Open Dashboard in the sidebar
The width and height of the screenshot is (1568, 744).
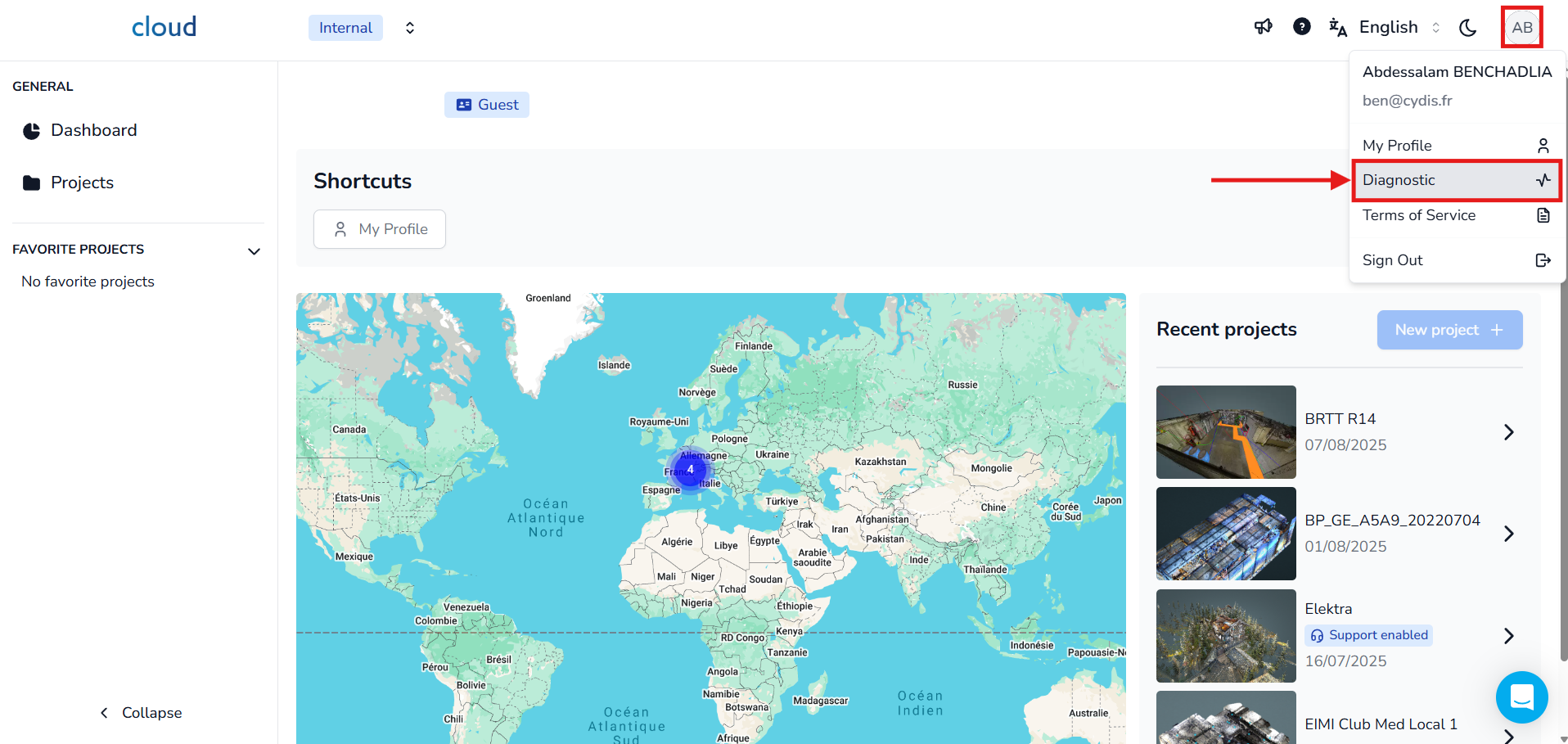93,131
